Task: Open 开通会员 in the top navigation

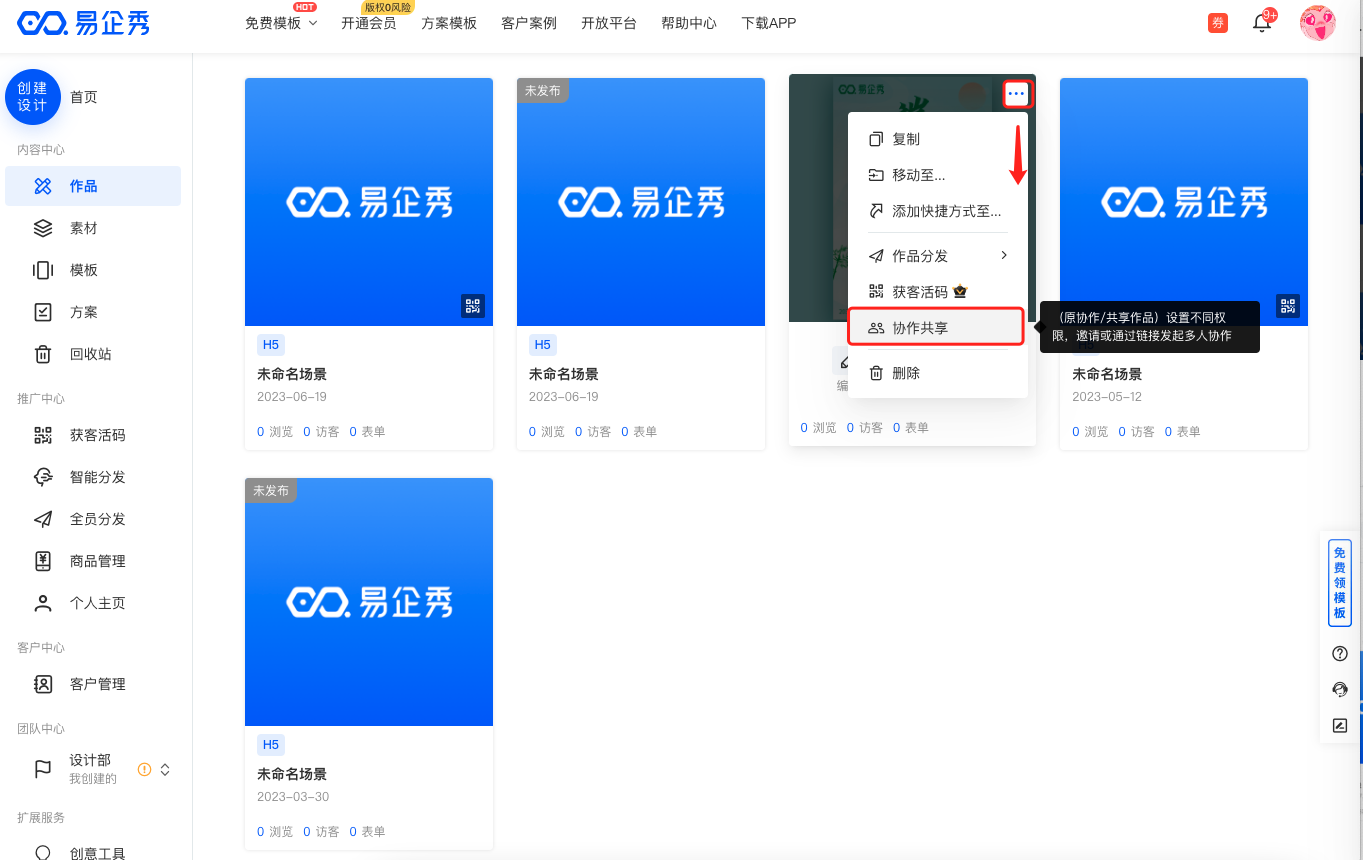Action: click(368, 23)
